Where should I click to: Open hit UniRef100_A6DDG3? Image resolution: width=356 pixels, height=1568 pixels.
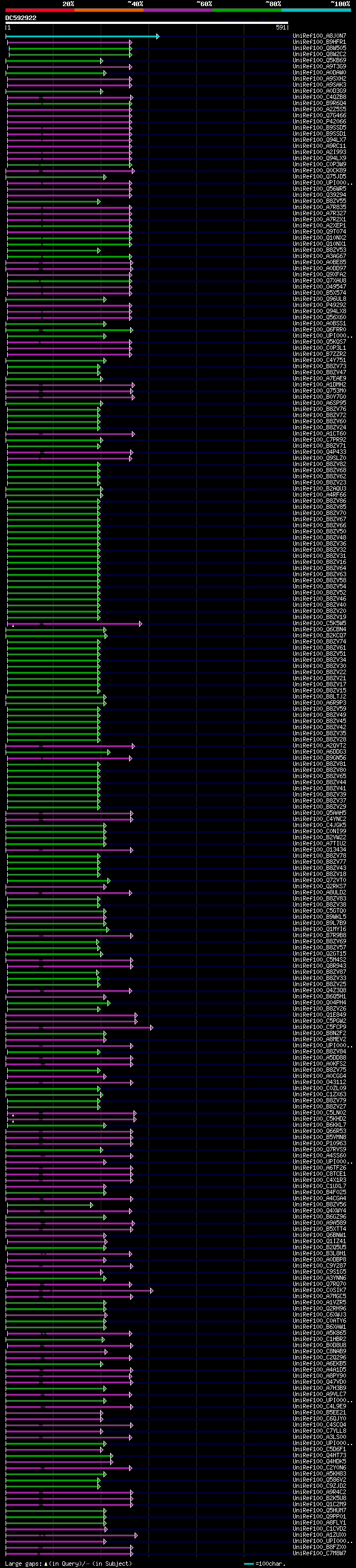point(319,751)
